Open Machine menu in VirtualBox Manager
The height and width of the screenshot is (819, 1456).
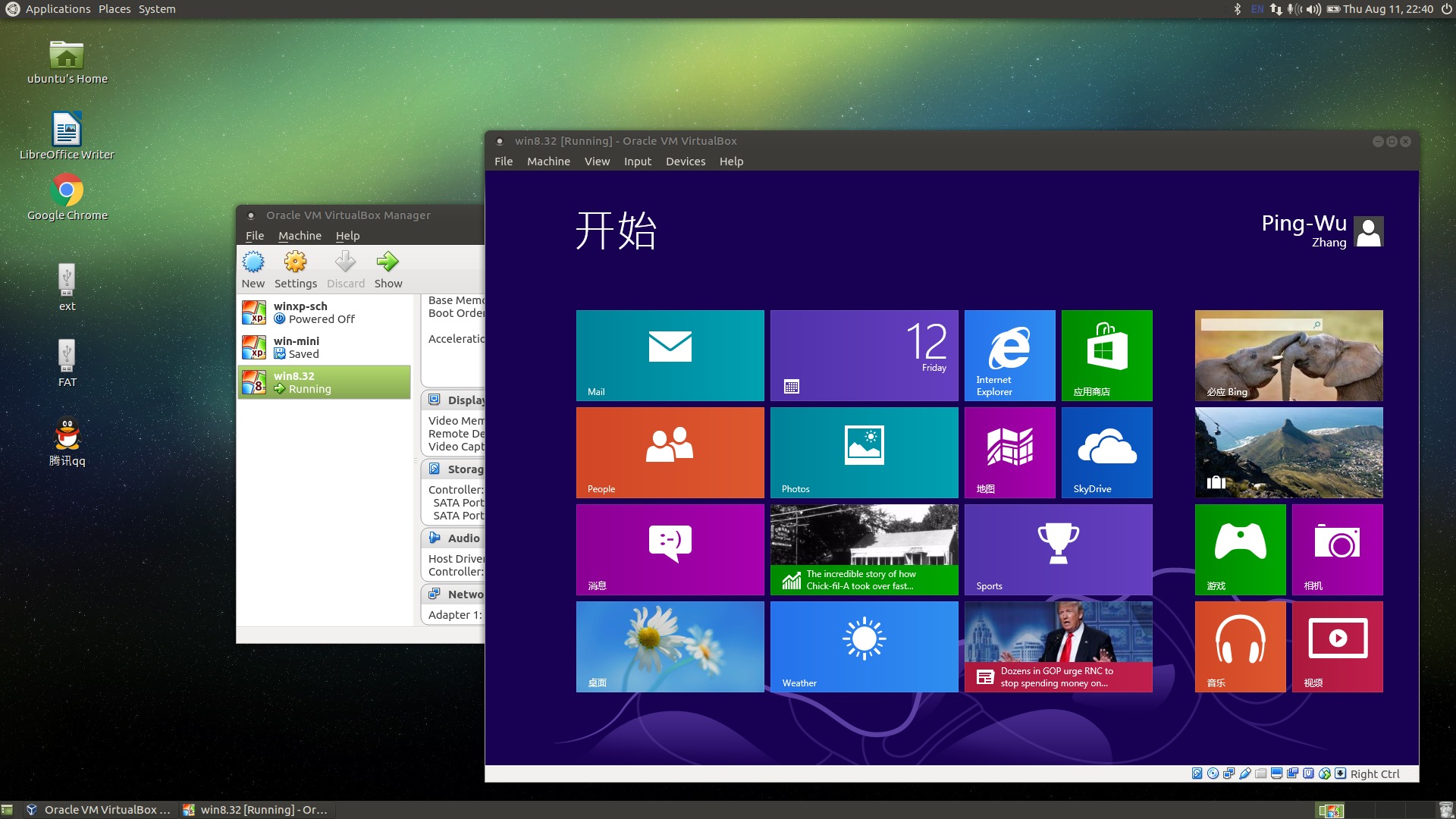[x=300, y=236]
